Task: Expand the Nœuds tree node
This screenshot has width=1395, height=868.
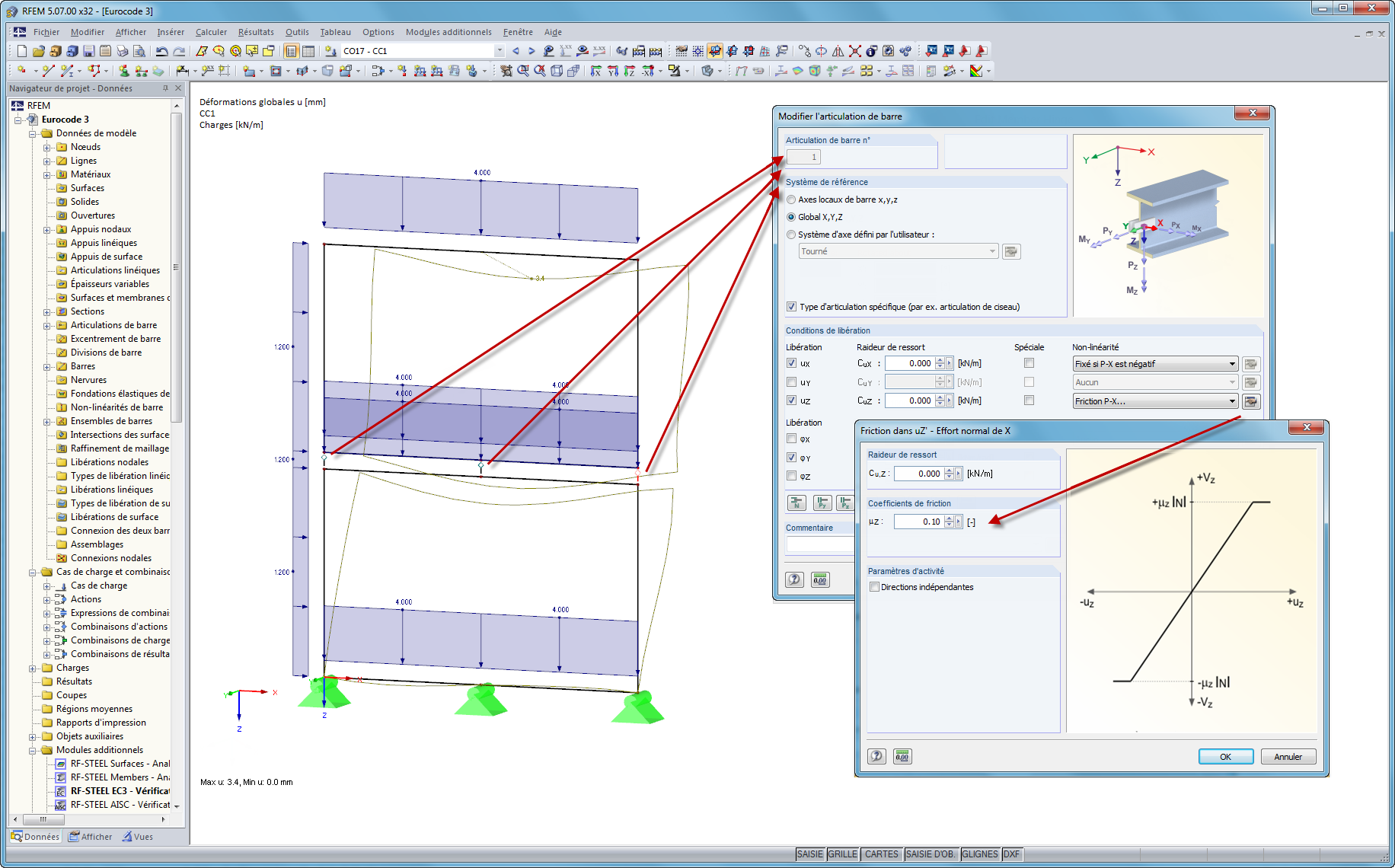Action: pyautogui.click(x=47, y=148)
